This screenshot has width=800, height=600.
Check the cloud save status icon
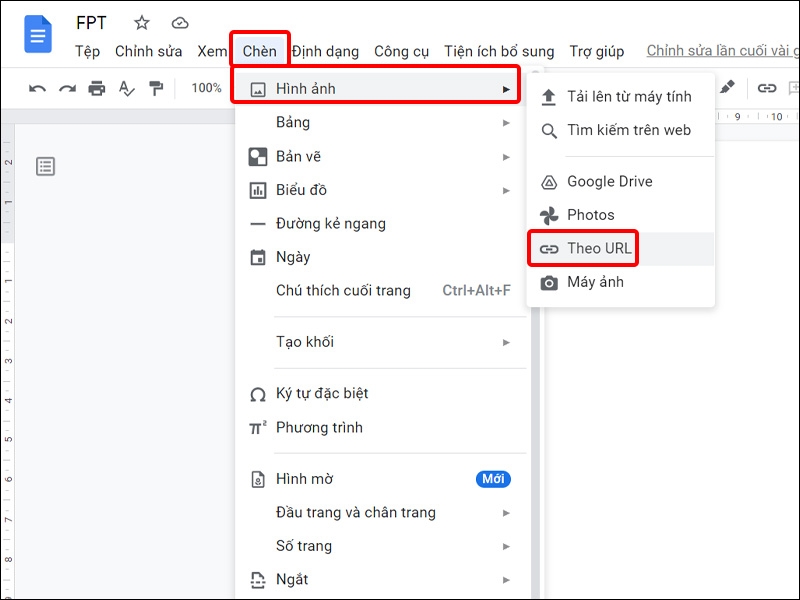(180, 23)
